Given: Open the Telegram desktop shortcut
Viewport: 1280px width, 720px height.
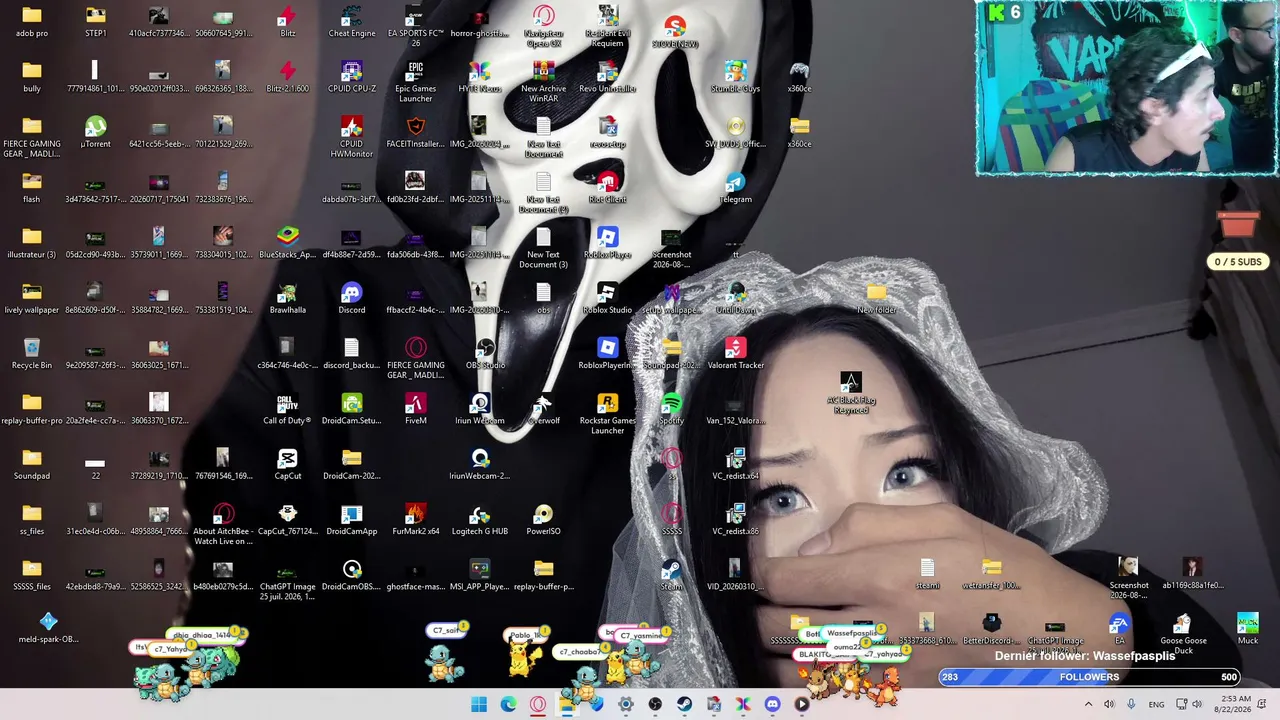Looking at the screenshot, I should 736,188.
